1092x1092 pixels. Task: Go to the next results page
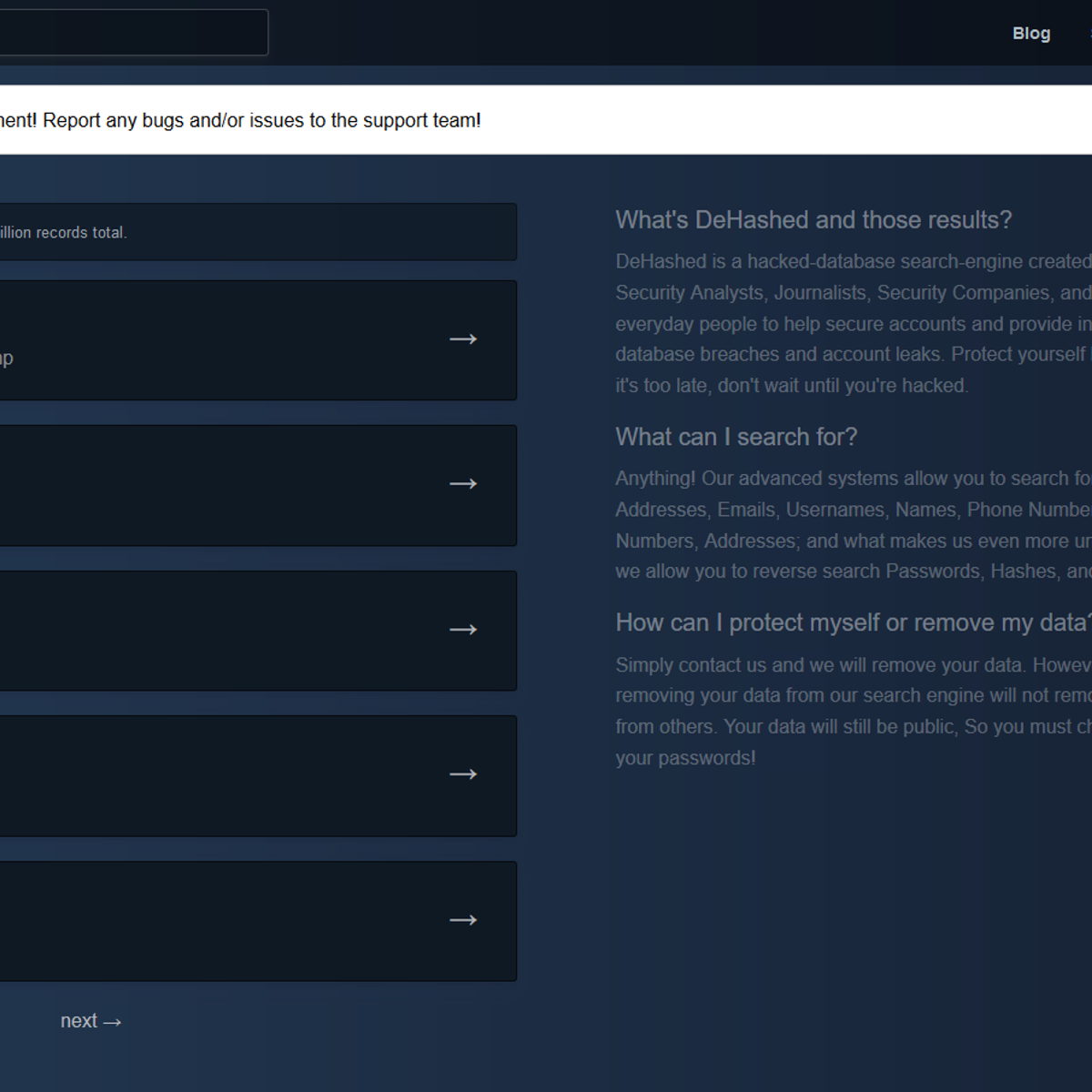[79, 1021]
